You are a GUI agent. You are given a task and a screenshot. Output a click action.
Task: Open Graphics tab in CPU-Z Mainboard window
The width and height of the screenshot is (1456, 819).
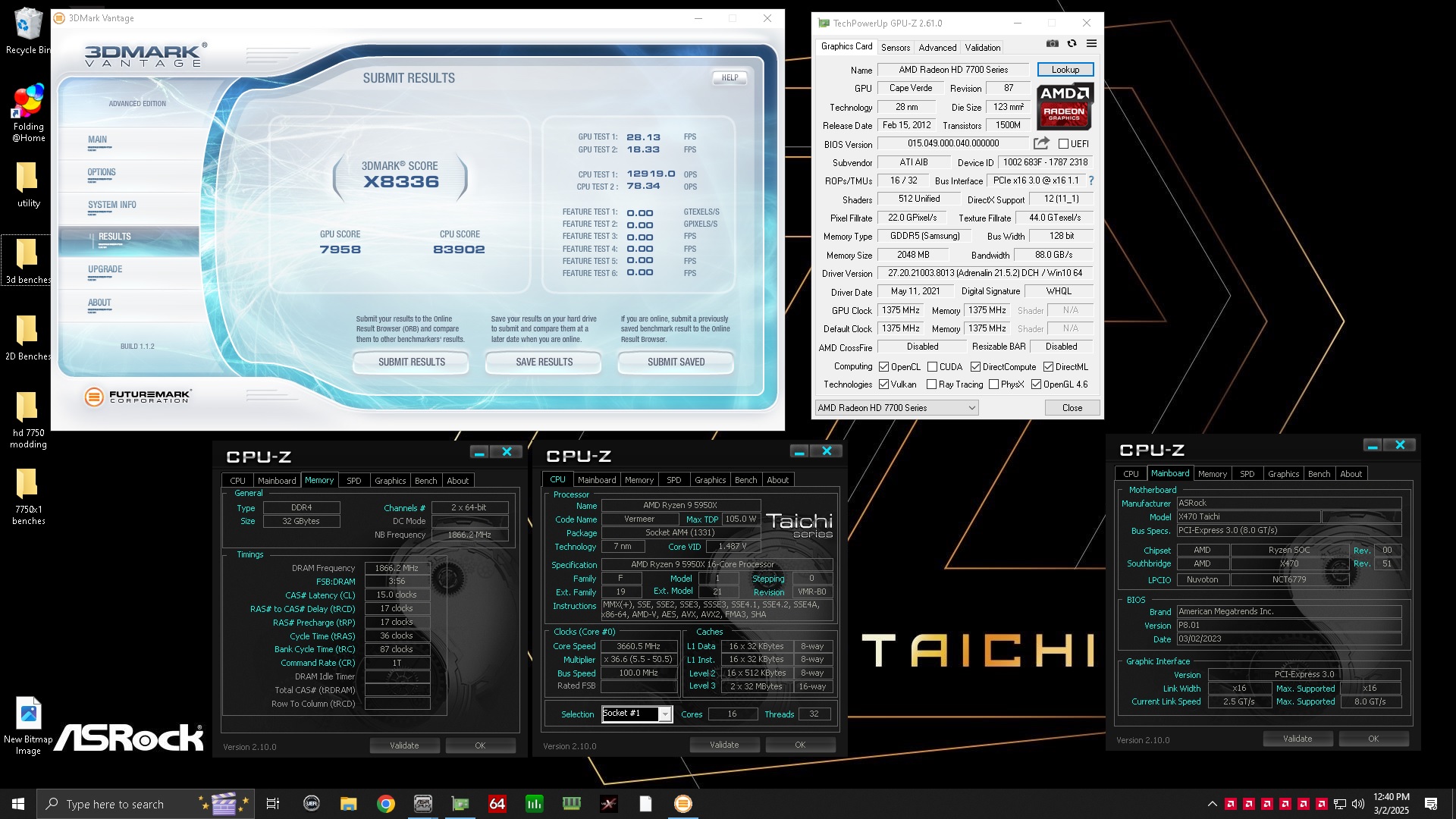[x=1284, y=474]
